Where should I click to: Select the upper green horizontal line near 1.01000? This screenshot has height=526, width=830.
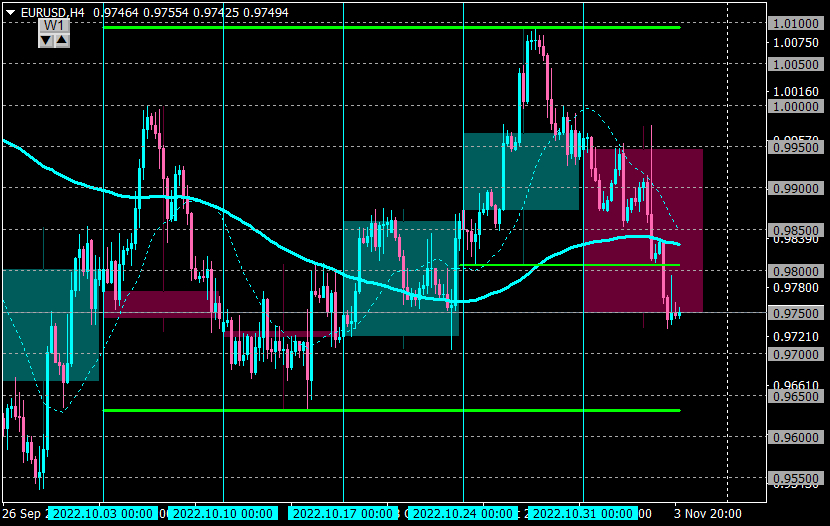click(x=392, y=27)
